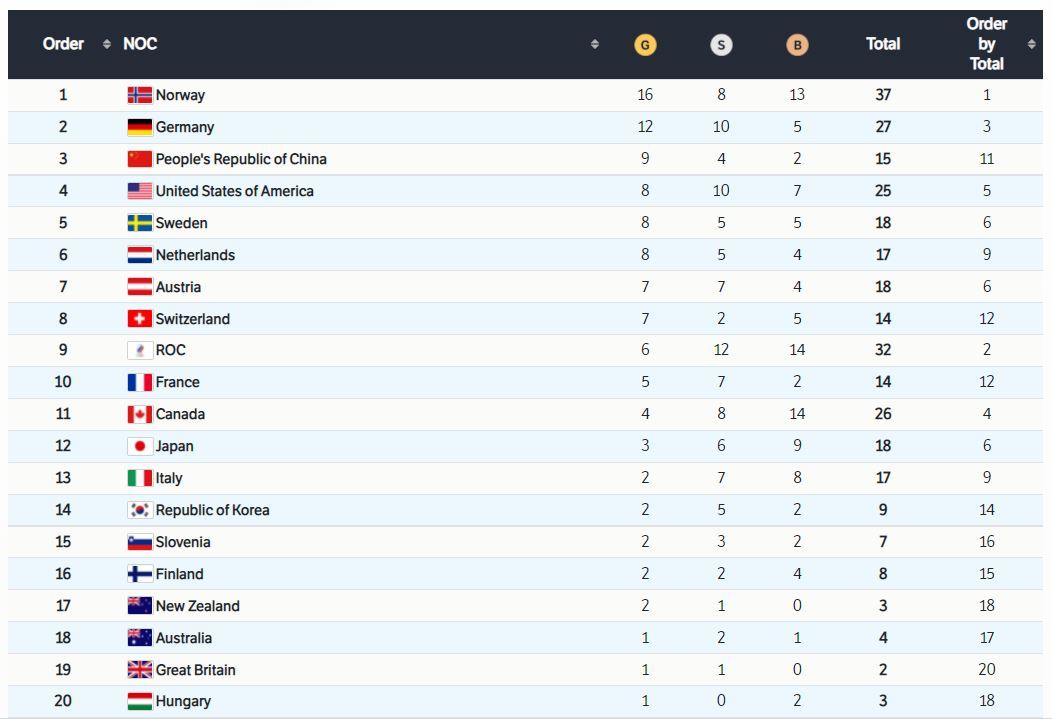Click the Great Britain flag icon

tap(139, 670)
